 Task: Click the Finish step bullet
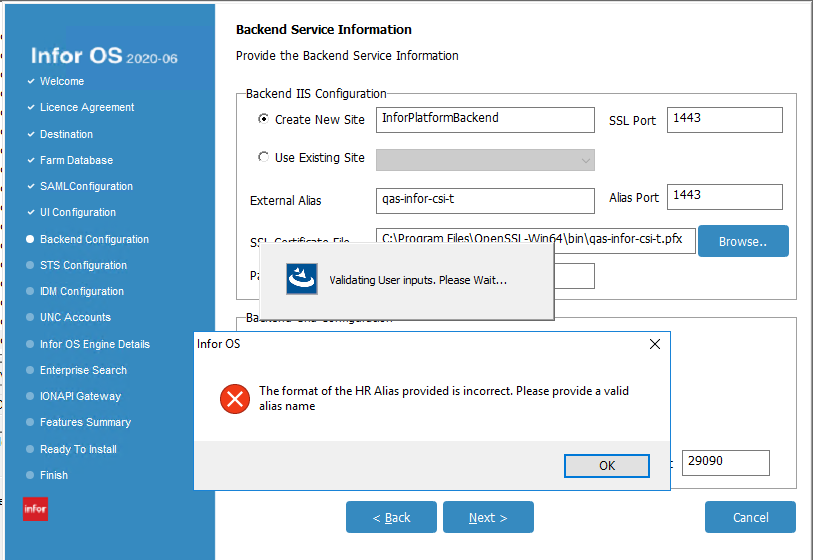[x=30, y=475]
